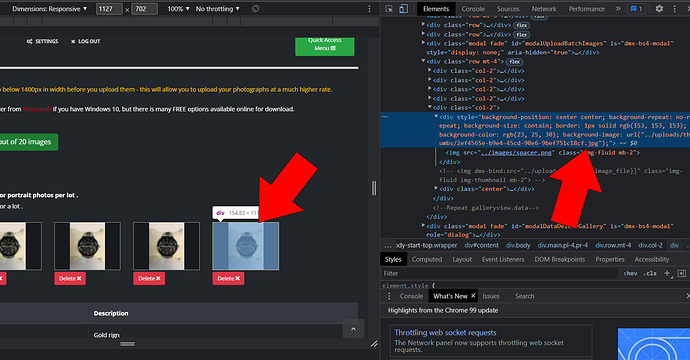Select div.main.pl-4.pr-4 in the breadcrumb

[x=562, y=246]
